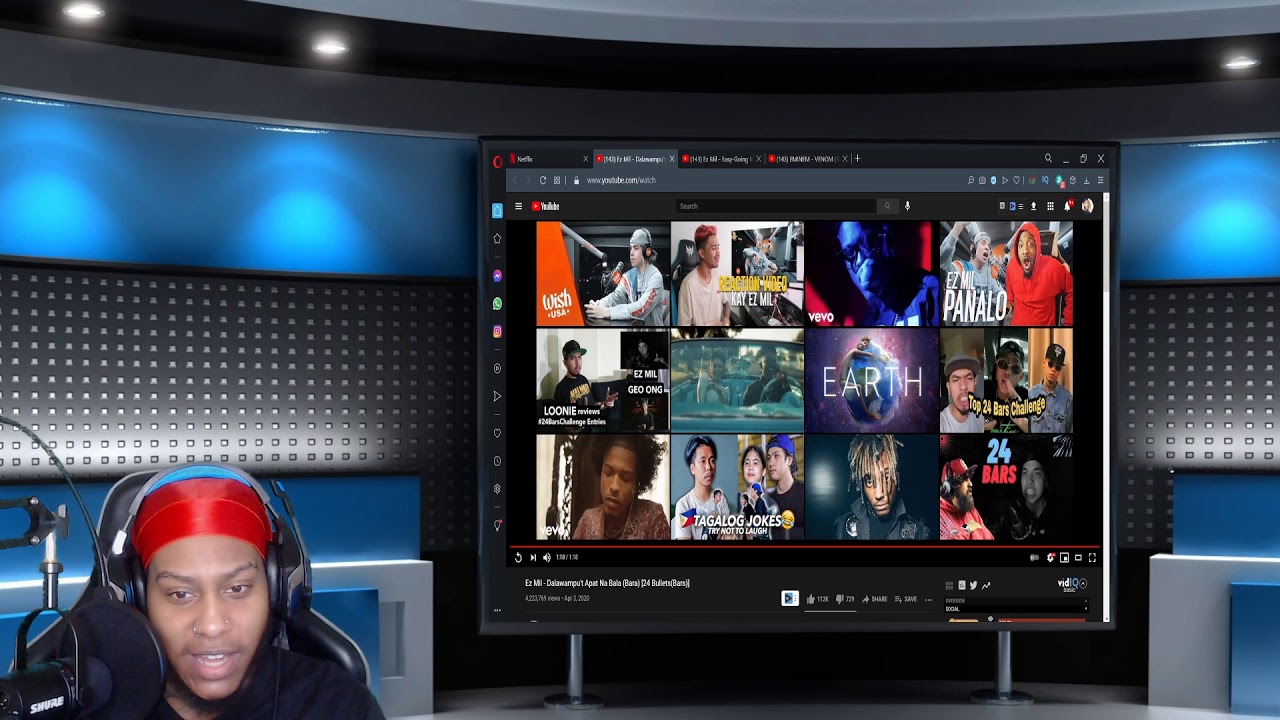
Task: Dislike the video with 729 dislikes
Action: pos(845,599)
